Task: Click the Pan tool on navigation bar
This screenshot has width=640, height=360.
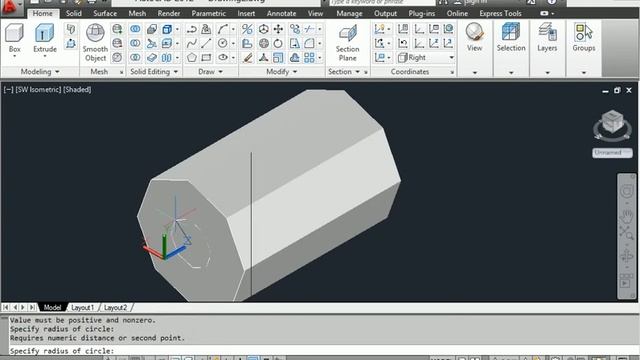Action: [x=626, y=215]
